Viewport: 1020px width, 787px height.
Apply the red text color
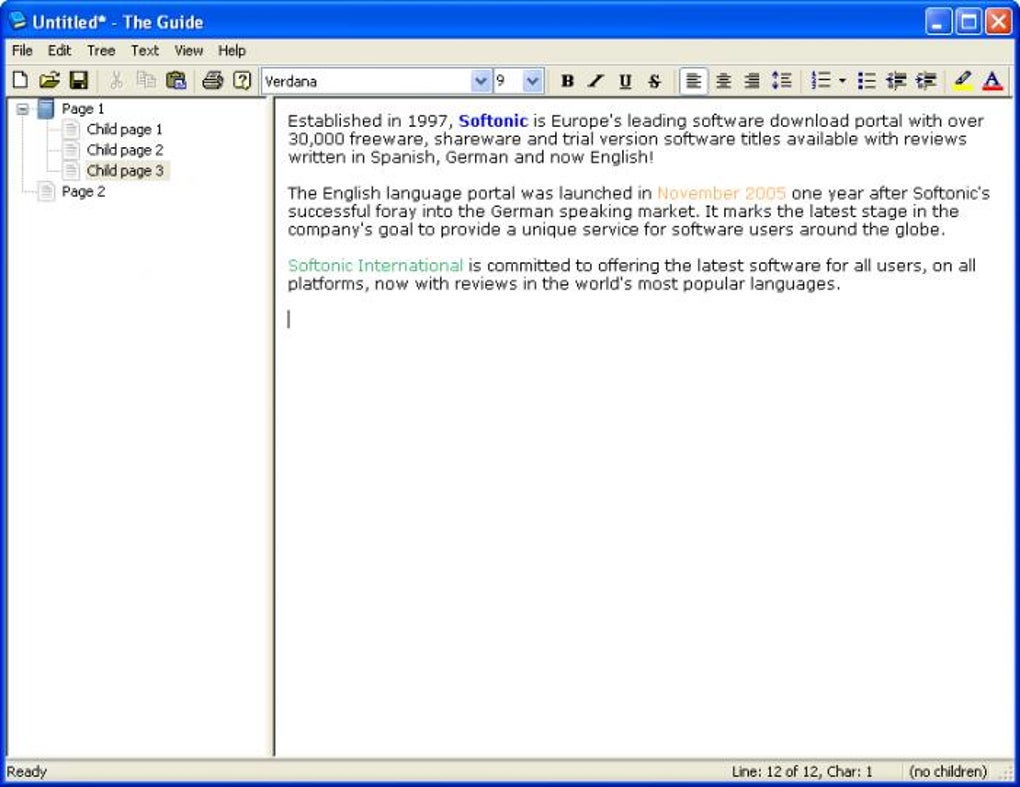pos(992,81)
